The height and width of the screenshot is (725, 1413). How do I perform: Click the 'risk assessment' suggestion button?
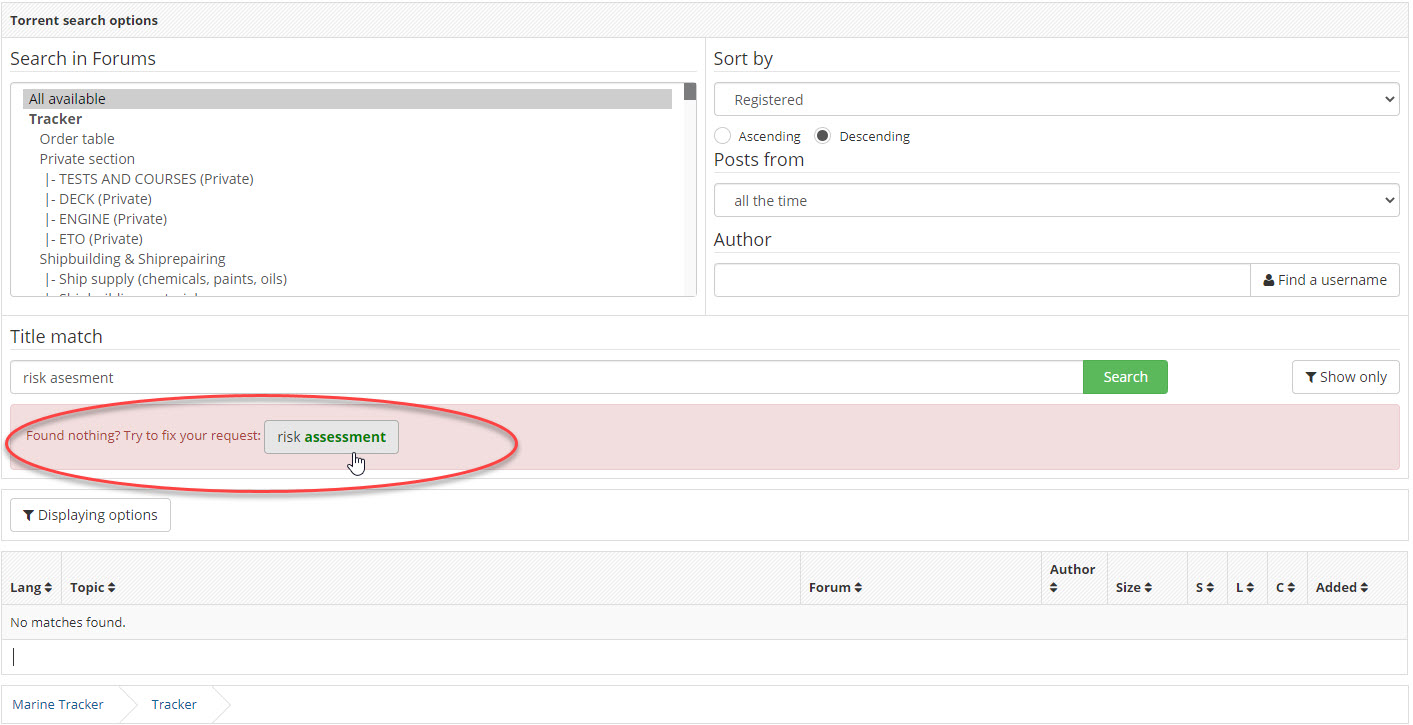pyautogui.click(x=331, y=437)
